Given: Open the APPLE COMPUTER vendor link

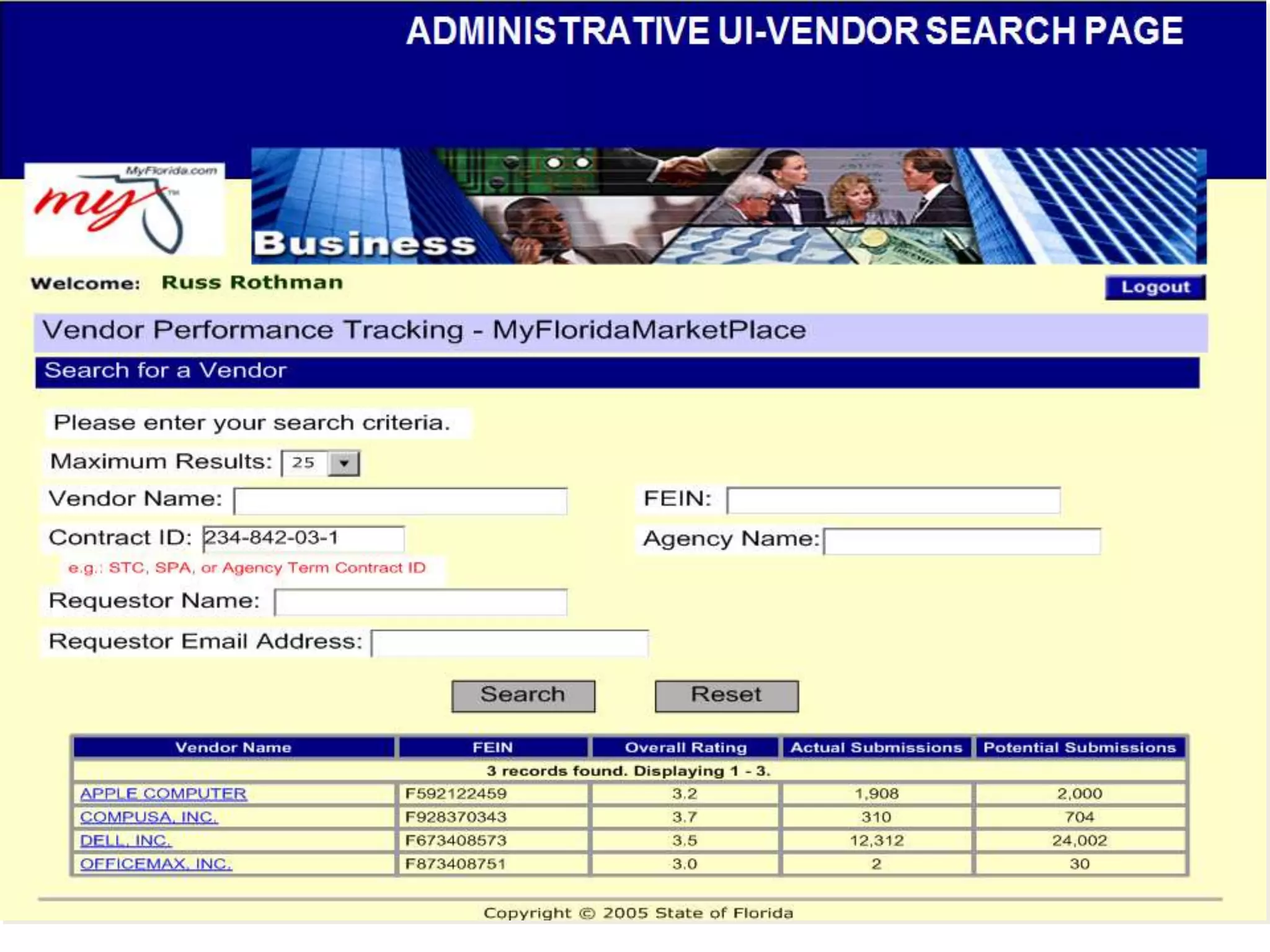Looking at the screenshot, I should (163, 794).
